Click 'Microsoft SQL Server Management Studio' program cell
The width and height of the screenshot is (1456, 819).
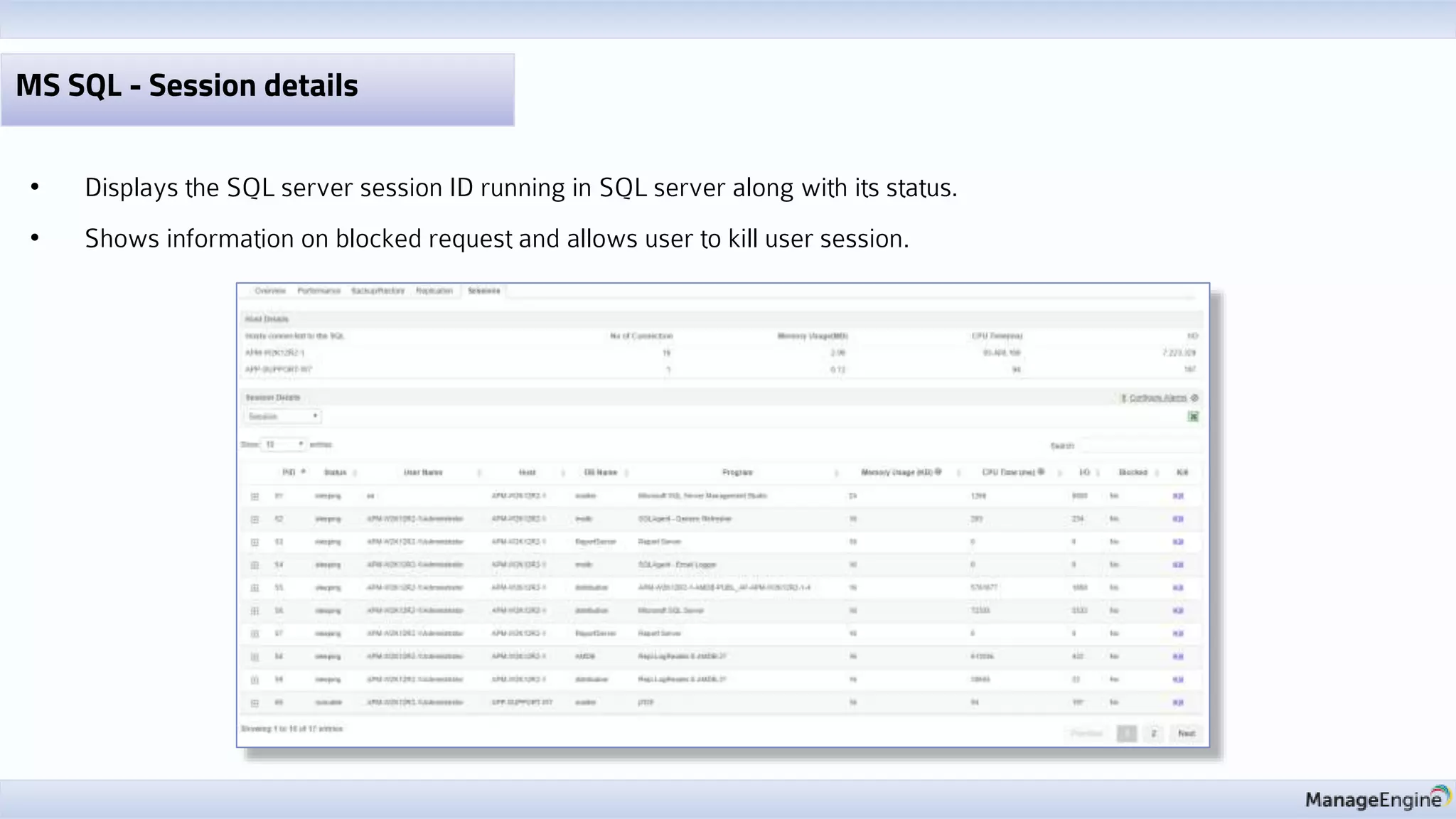tap(702, 496)
